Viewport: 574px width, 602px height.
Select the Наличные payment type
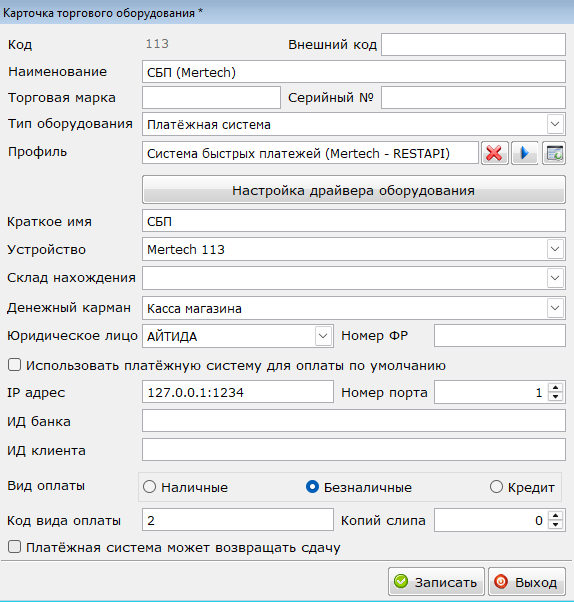tap(149, 487)
